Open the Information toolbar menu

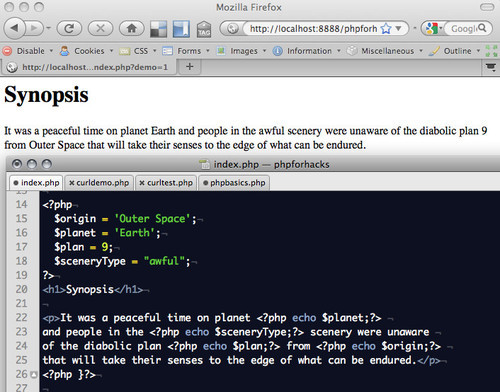pyautogui.click(x=307, y=51)
